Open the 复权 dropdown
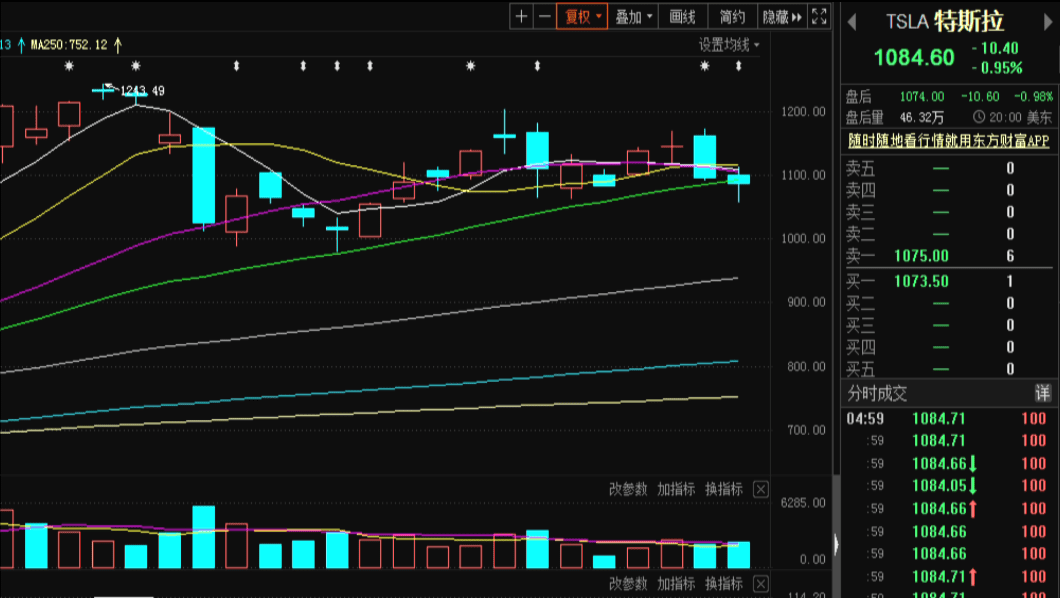This screenshot has width=1060, height=598. tap(582, 16)
